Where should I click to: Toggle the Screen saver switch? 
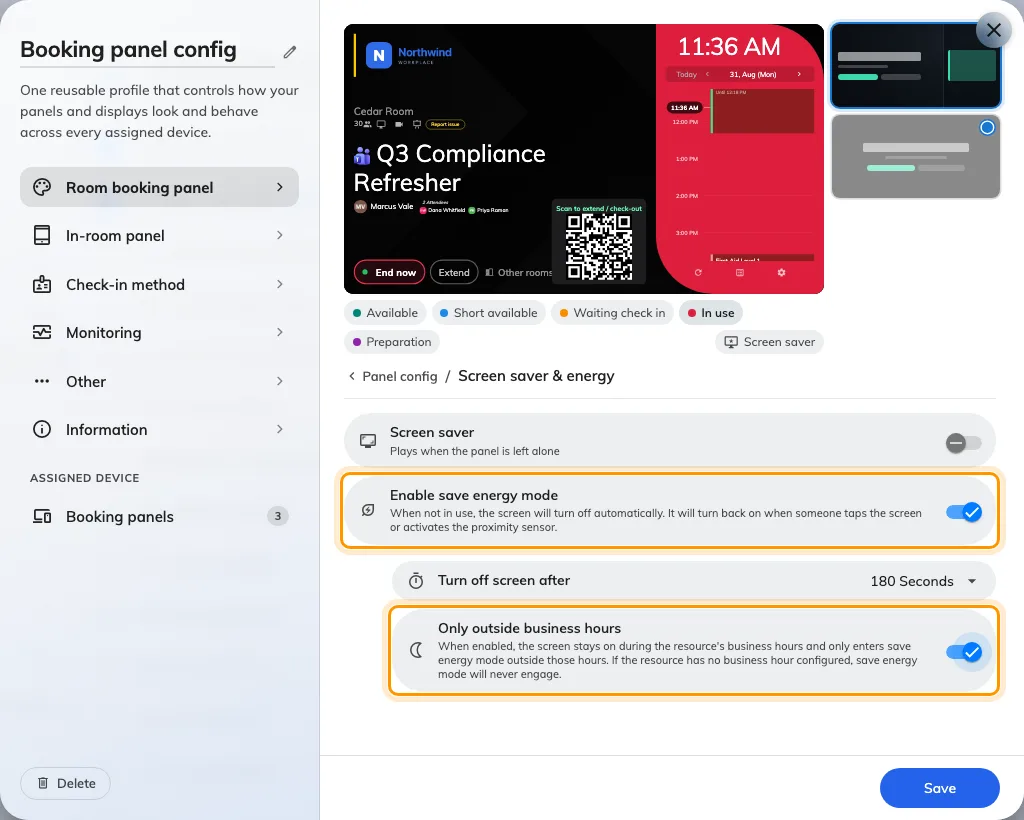[964, 443]
